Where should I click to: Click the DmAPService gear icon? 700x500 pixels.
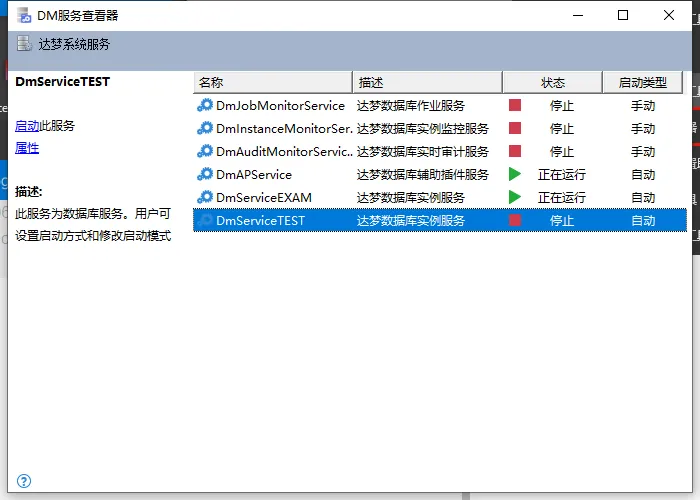tap(205, 175)
